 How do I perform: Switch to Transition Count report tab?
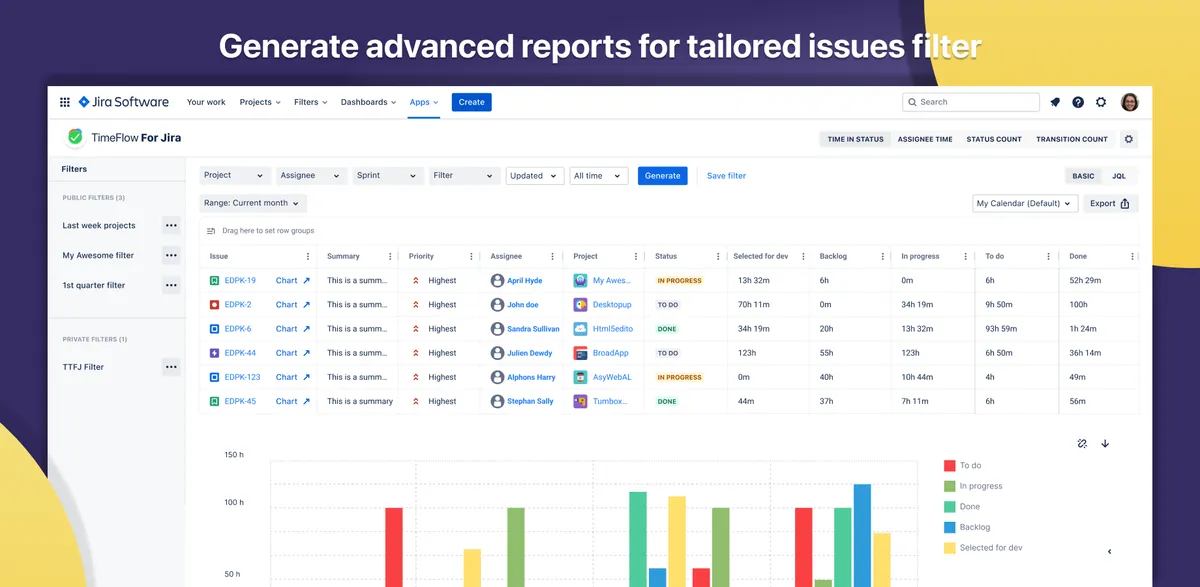(1072, 139)
